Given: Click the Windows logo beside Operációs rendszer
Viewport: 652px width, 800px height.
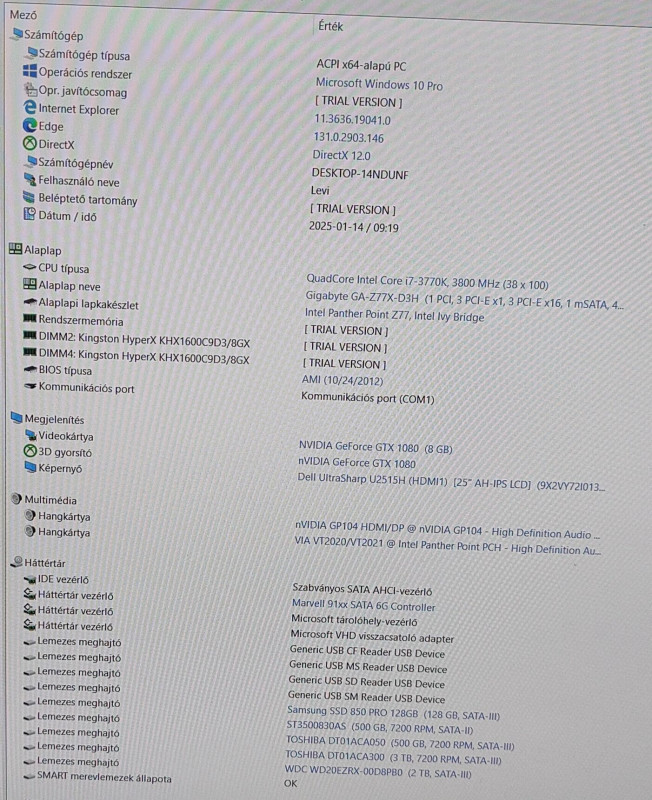Looking at the screenshot, I should point(30,71).
